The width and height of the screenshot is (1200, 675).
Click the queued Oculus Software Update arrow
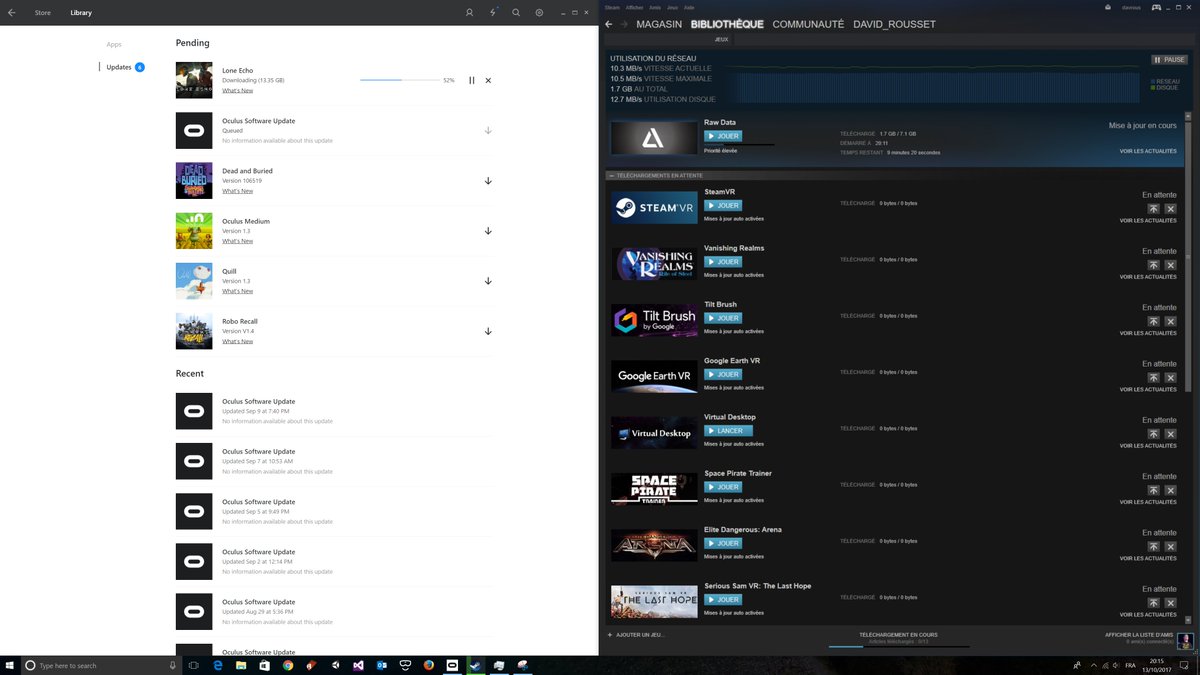click(x=488, y=131)
